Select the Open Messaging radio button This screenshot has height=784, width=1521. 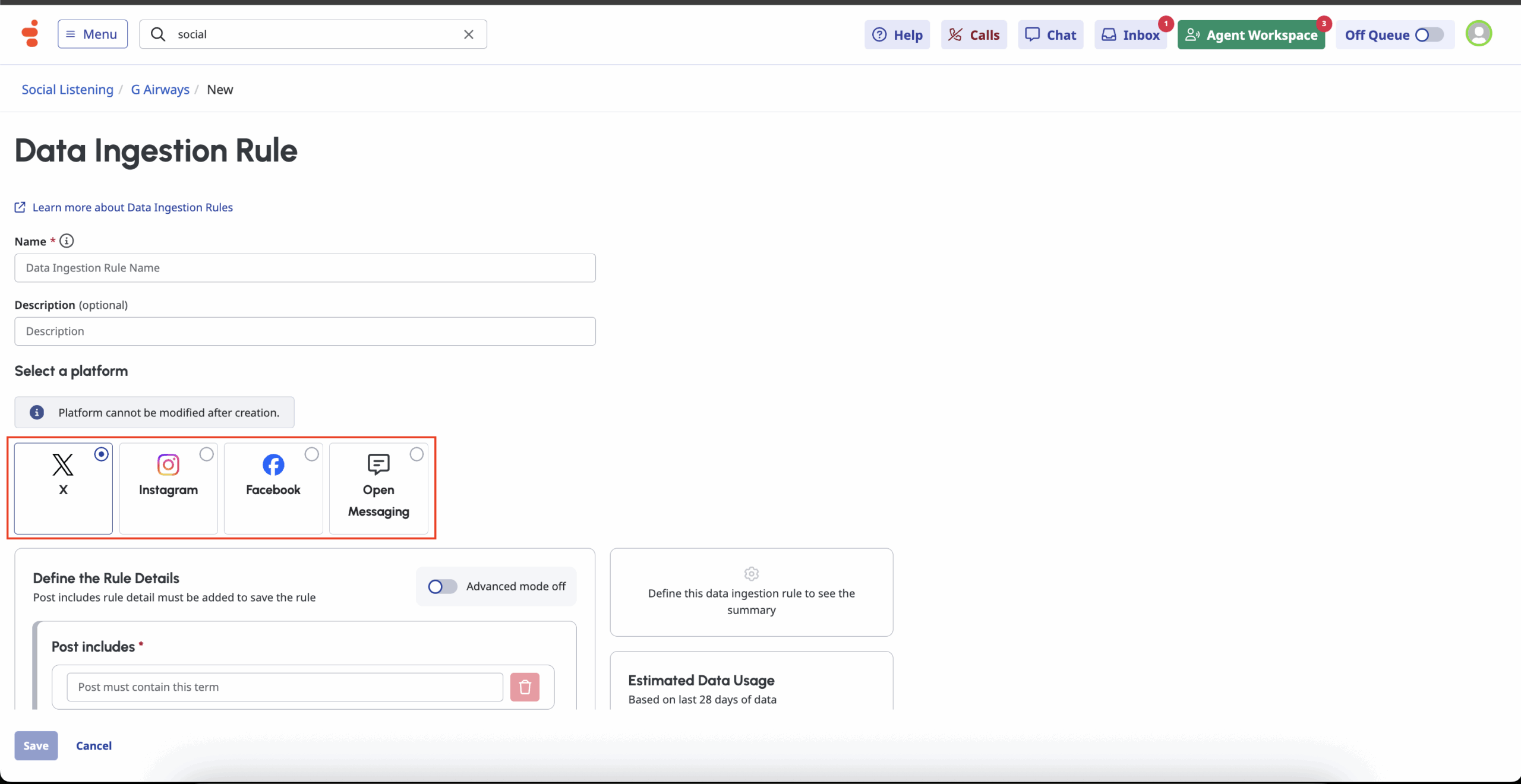pyautogui.click(x=416, y=454)
